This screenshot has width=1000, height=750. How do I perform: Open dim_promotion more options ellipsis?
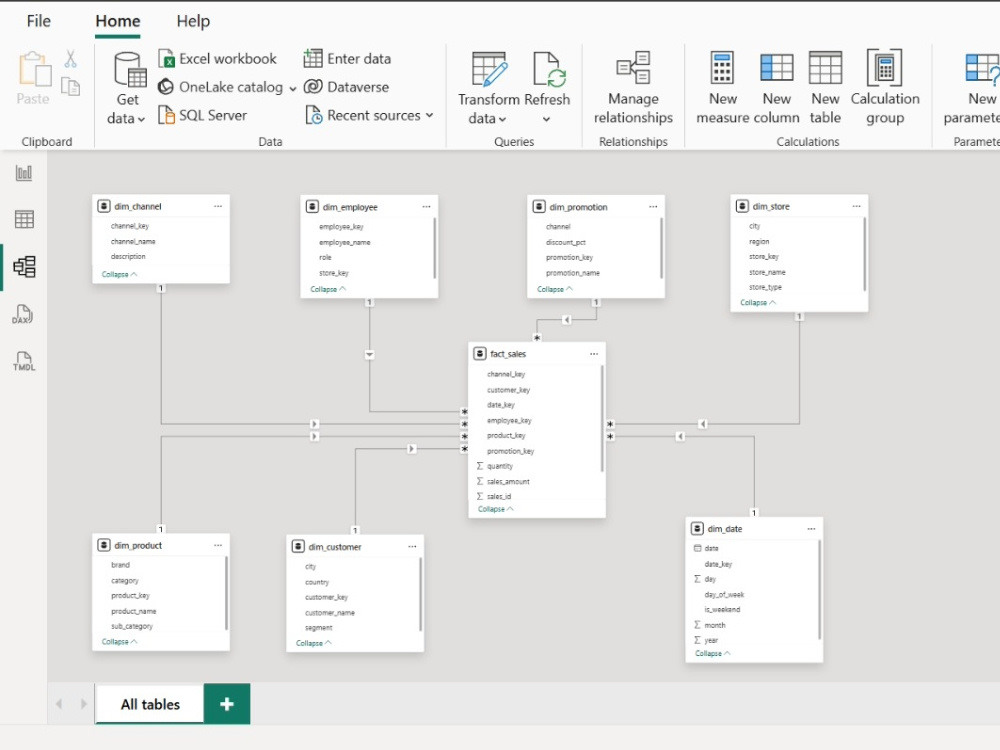point(653,207)
